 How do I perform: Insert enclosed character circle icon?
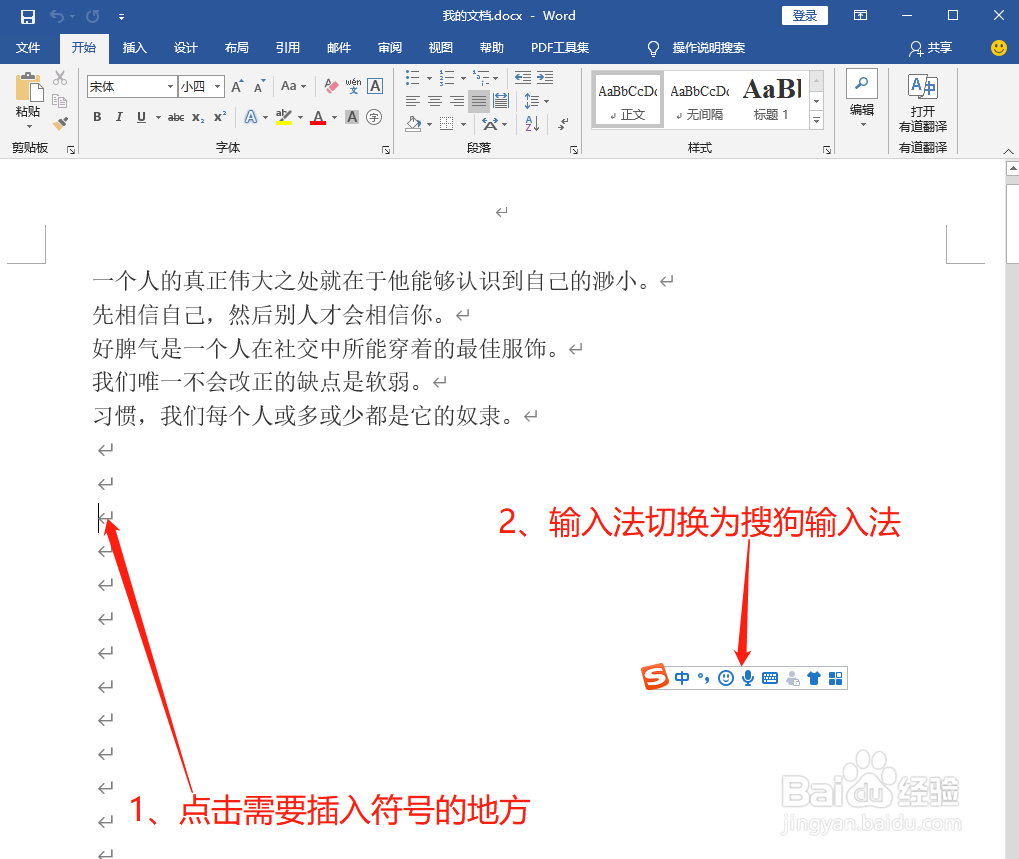pyautogui.click(x=374, y=117)
